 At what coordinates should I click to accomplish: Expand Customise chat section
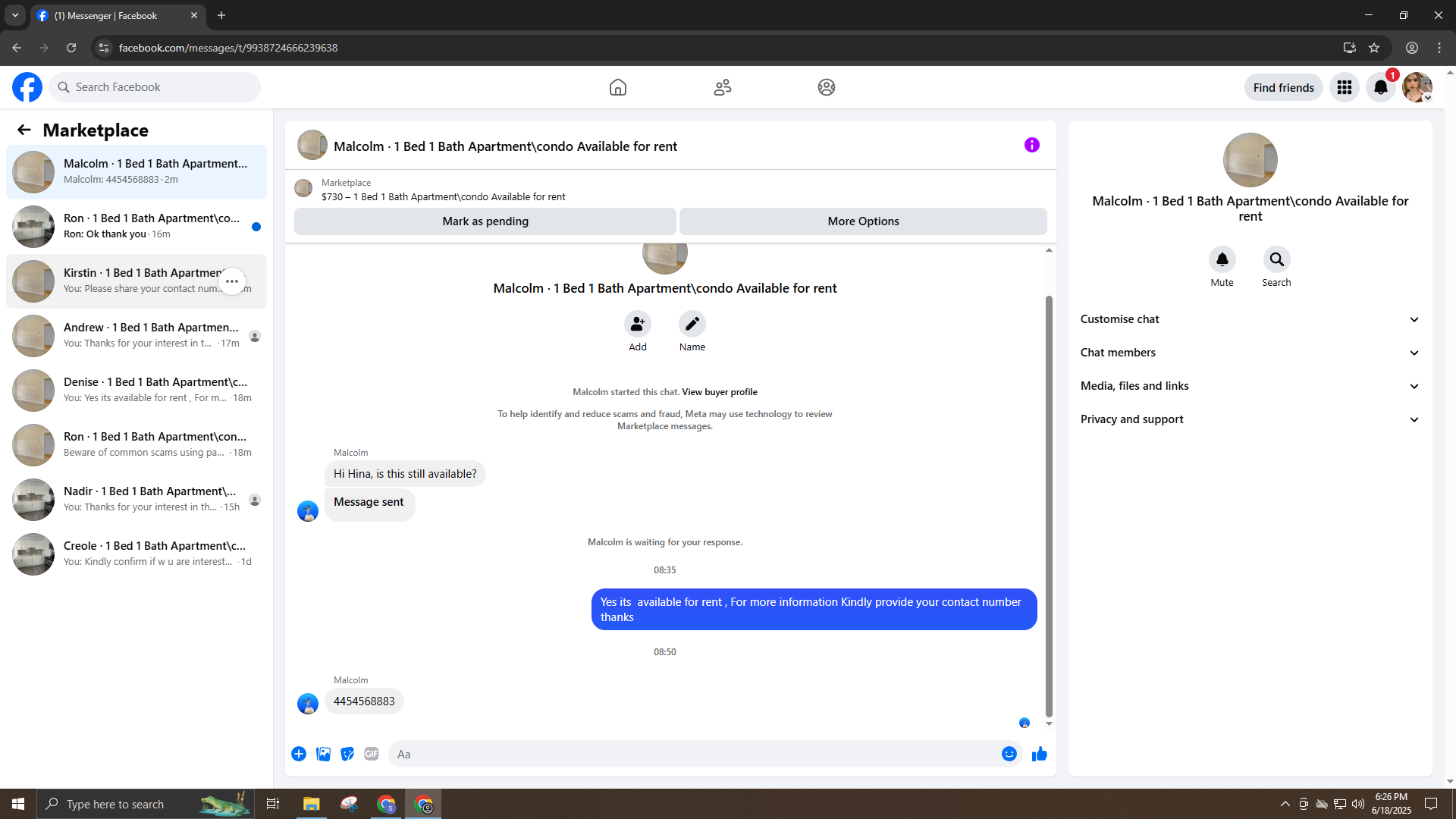point(1250,319)
